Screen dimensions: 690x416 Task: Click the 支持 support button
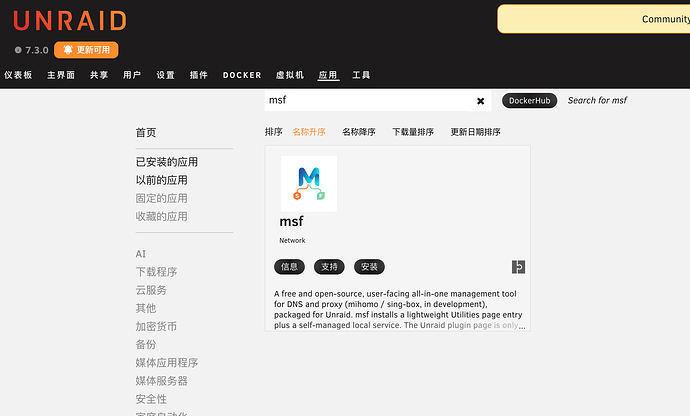coord(329,267)
